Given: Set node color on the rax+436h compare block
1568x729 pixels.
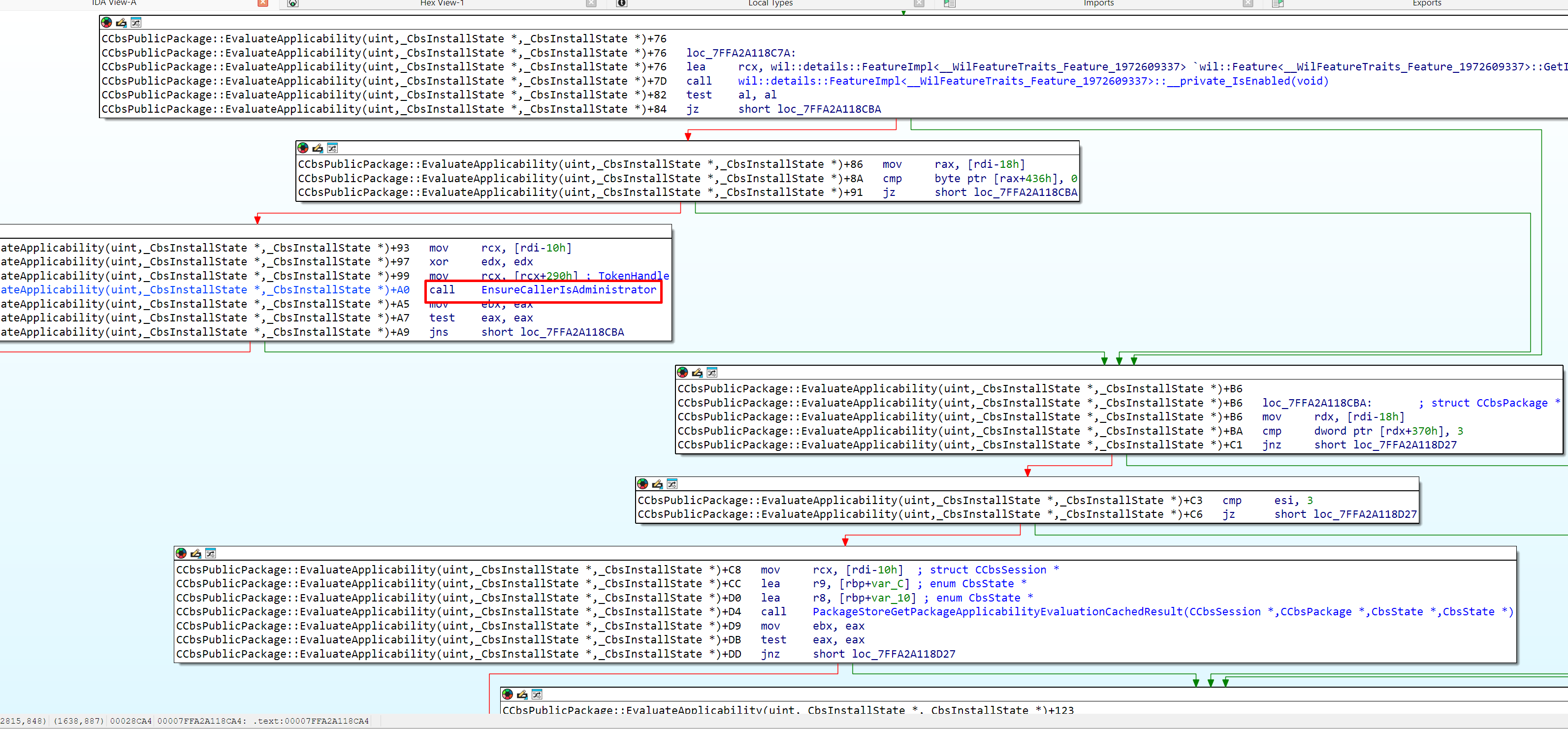Looking at the screenshot, I should [x=303, y=148].
